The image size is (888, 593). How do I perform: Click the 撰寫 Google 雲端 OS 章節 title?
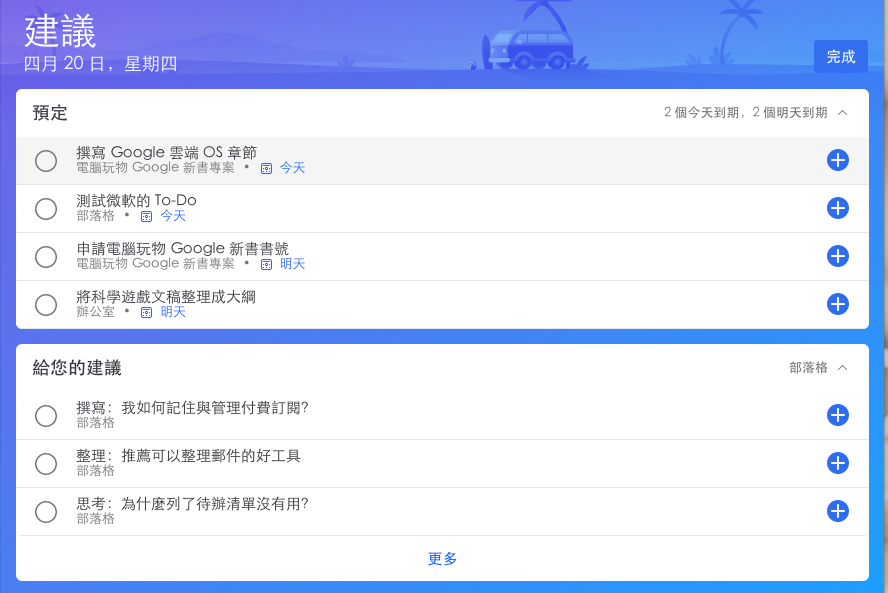(166, 152)
